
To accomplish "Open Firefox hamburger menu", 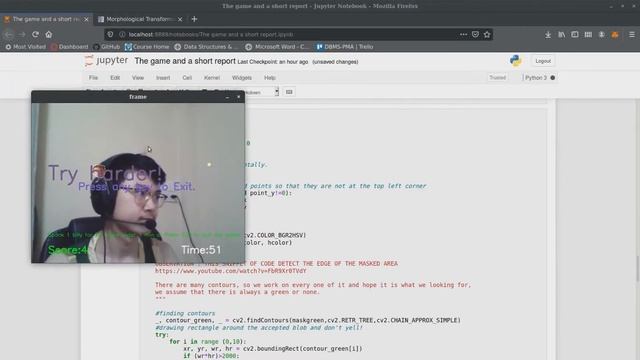I will point(632,35).
